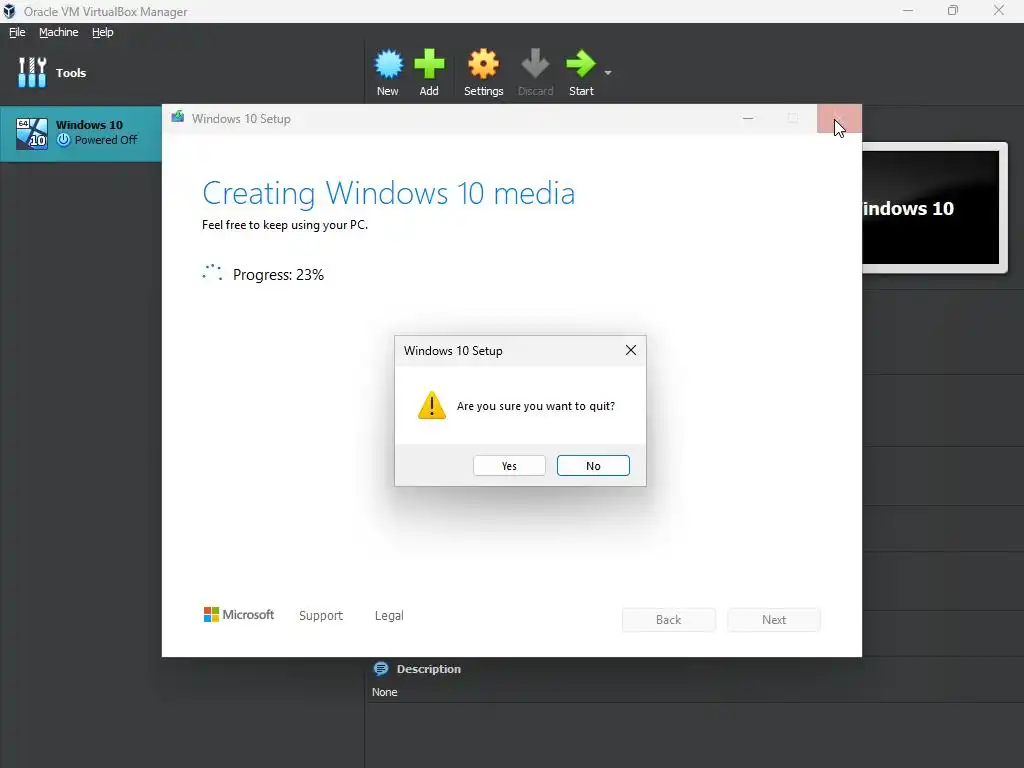This screenshot has width=1024, height=768.
Task: Click the Windows 10 Setup window icon
Action: (x=178, y=118)
